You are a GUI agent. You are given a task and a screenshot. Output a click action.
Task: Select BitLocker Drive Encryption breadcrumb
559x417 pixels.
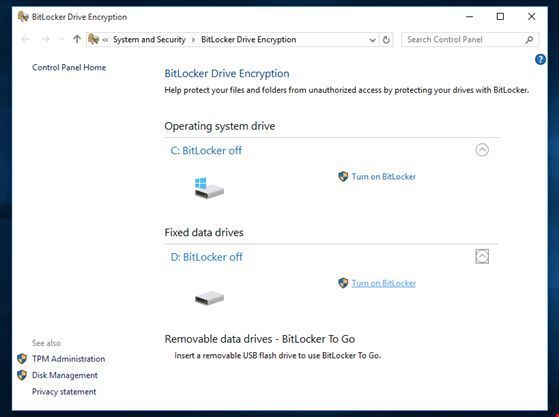(x=248, y=40)
